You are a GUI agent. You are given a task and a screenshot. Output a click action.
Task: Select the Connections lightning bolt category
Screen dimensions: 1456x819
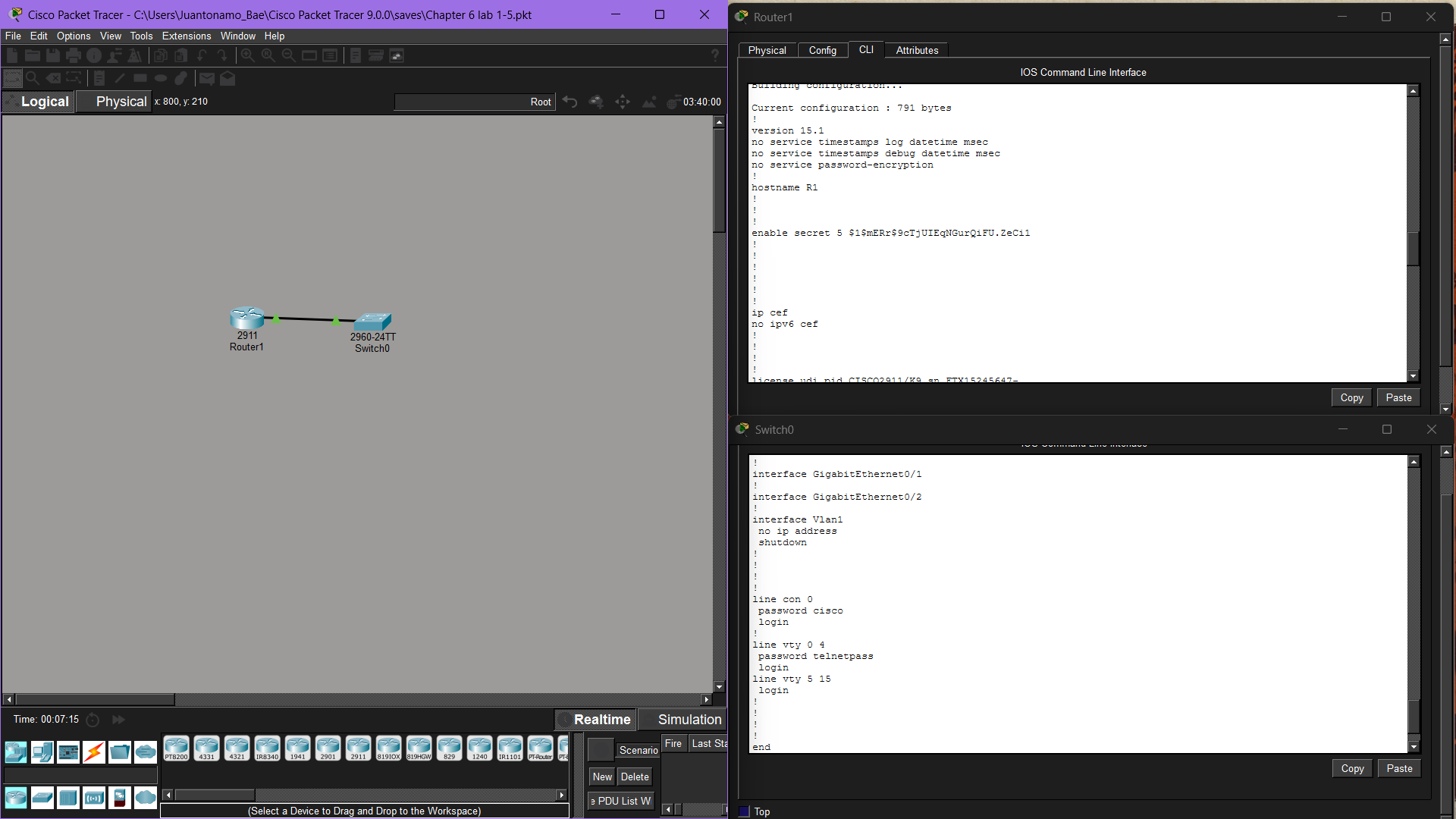pos(94,752)
